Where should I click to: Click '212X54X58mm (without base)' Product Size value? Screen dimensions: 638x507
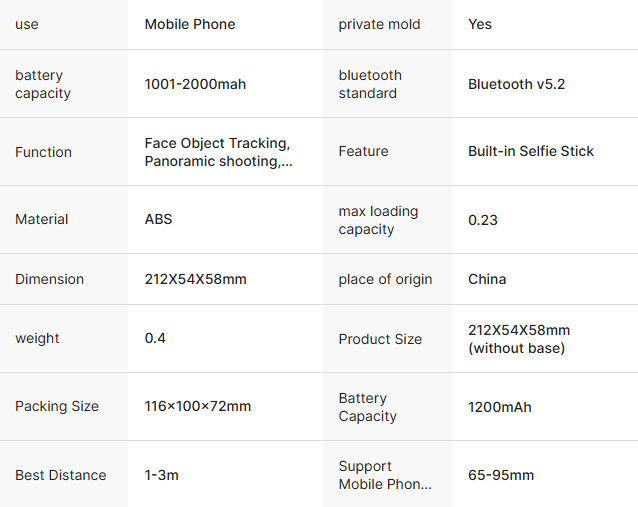click(x=519, y=339)
